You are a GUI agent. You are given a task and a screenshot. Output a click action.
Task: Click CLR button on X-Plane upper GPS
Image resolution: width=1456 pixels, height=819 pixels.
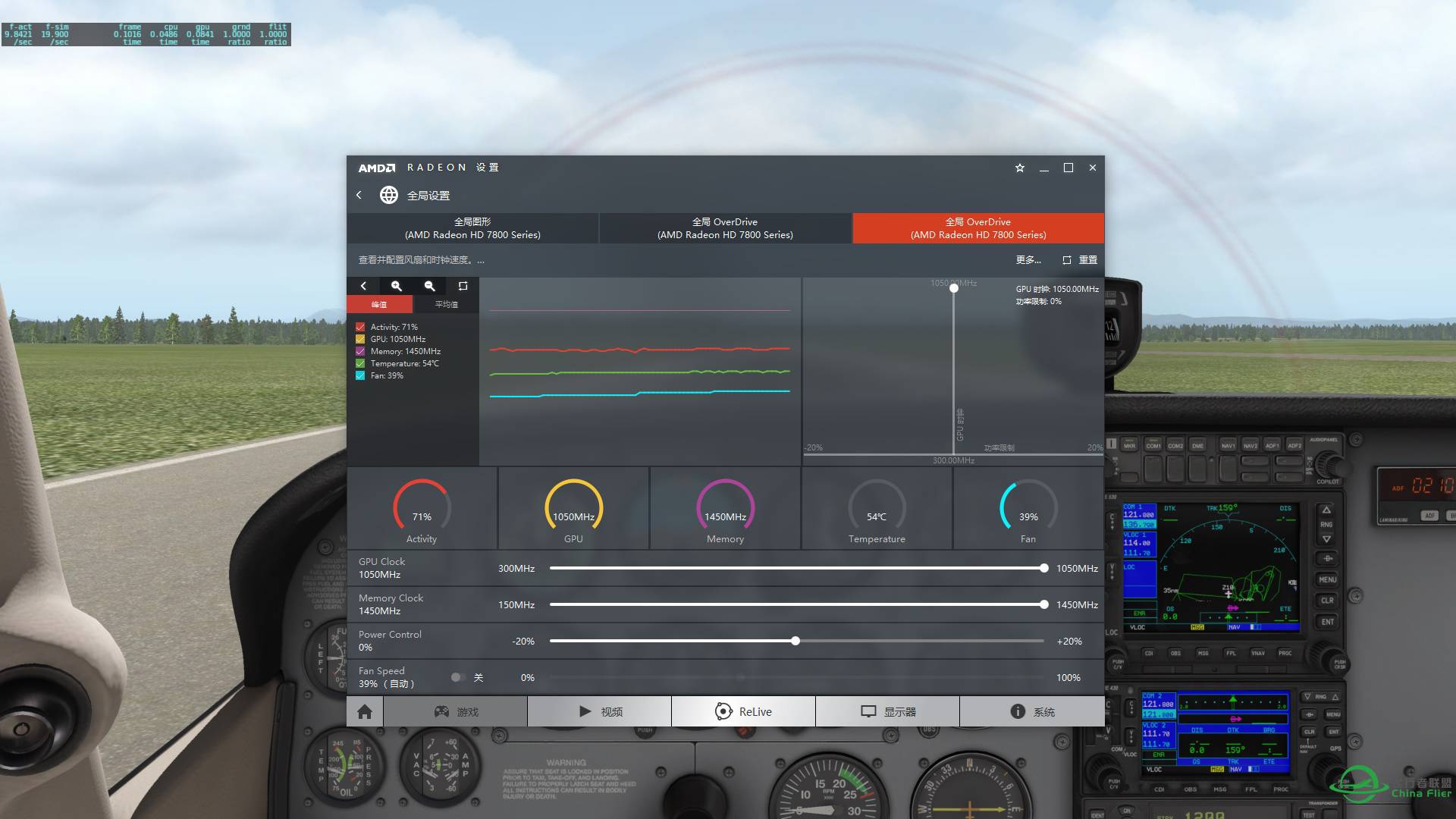click(x=1327, y=601)
